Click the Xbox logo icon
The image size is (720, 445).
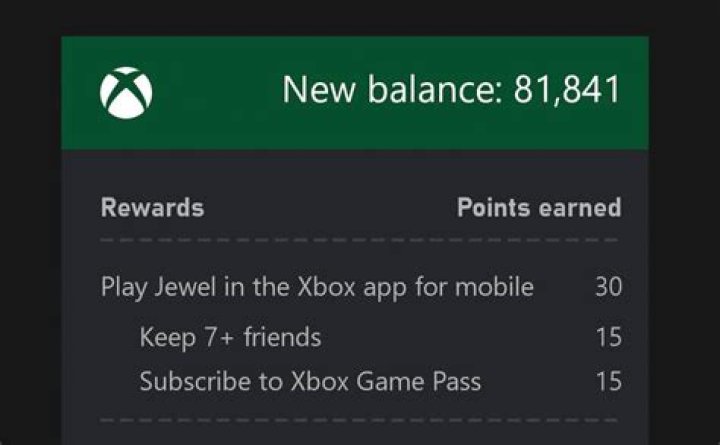pos(126,92)
